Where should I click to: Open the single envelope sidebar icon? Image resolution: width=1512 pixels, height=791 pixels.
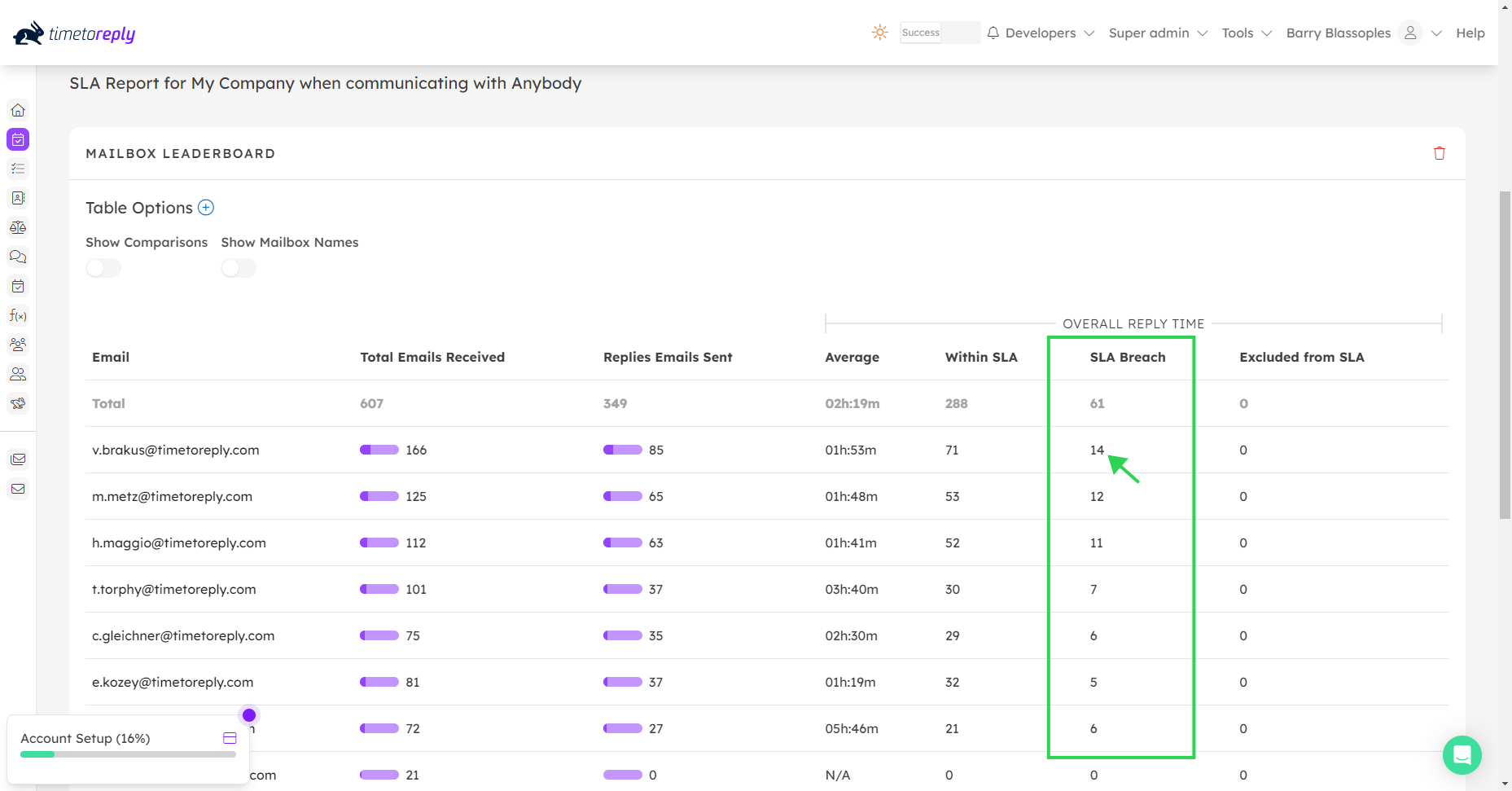click(x=18, y=489)
